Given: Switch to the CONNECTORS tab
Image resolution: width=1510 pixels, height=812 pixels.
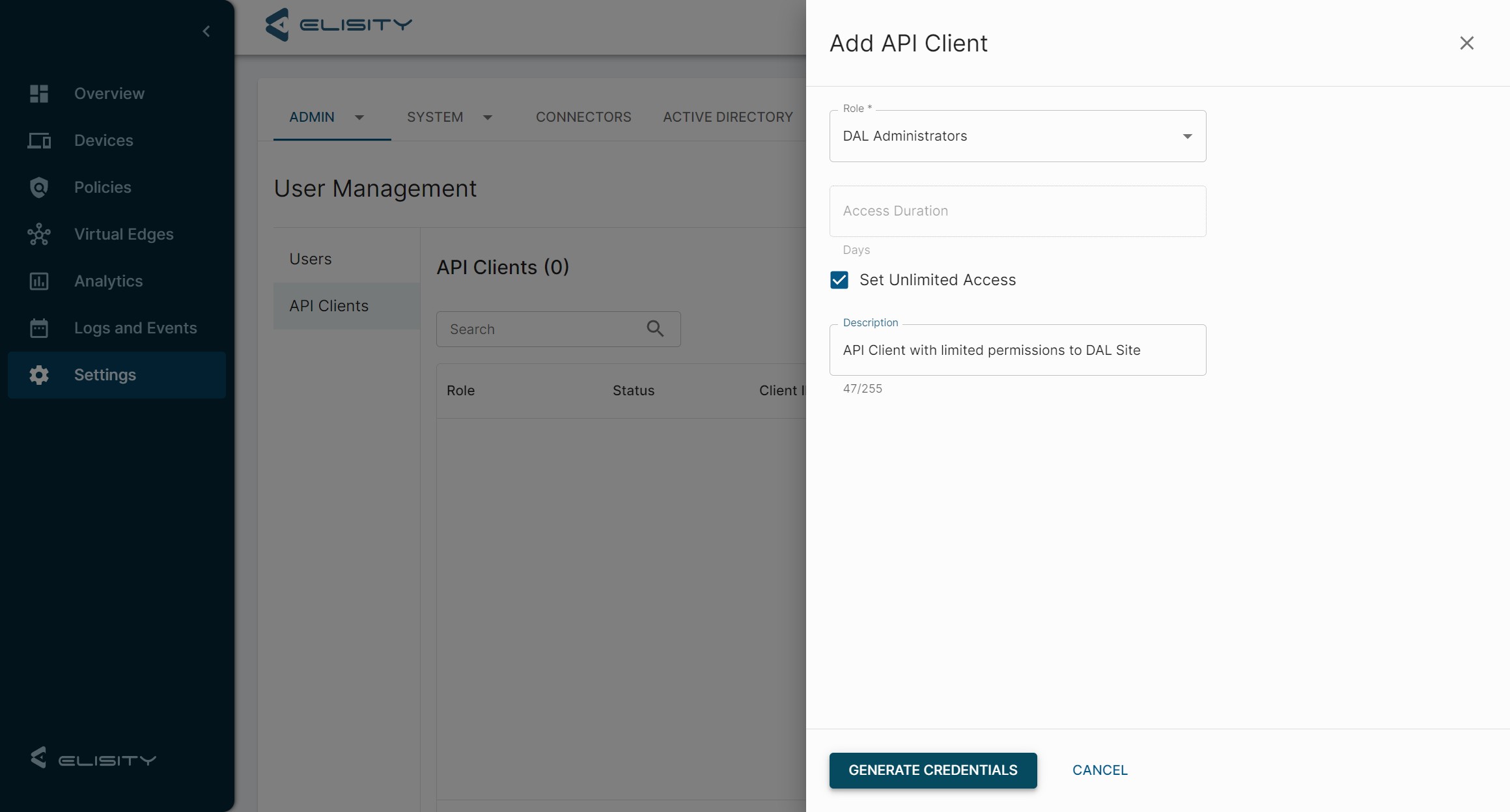Looking at the screenshot, I should pyautogui.click(x=583, y=117).
